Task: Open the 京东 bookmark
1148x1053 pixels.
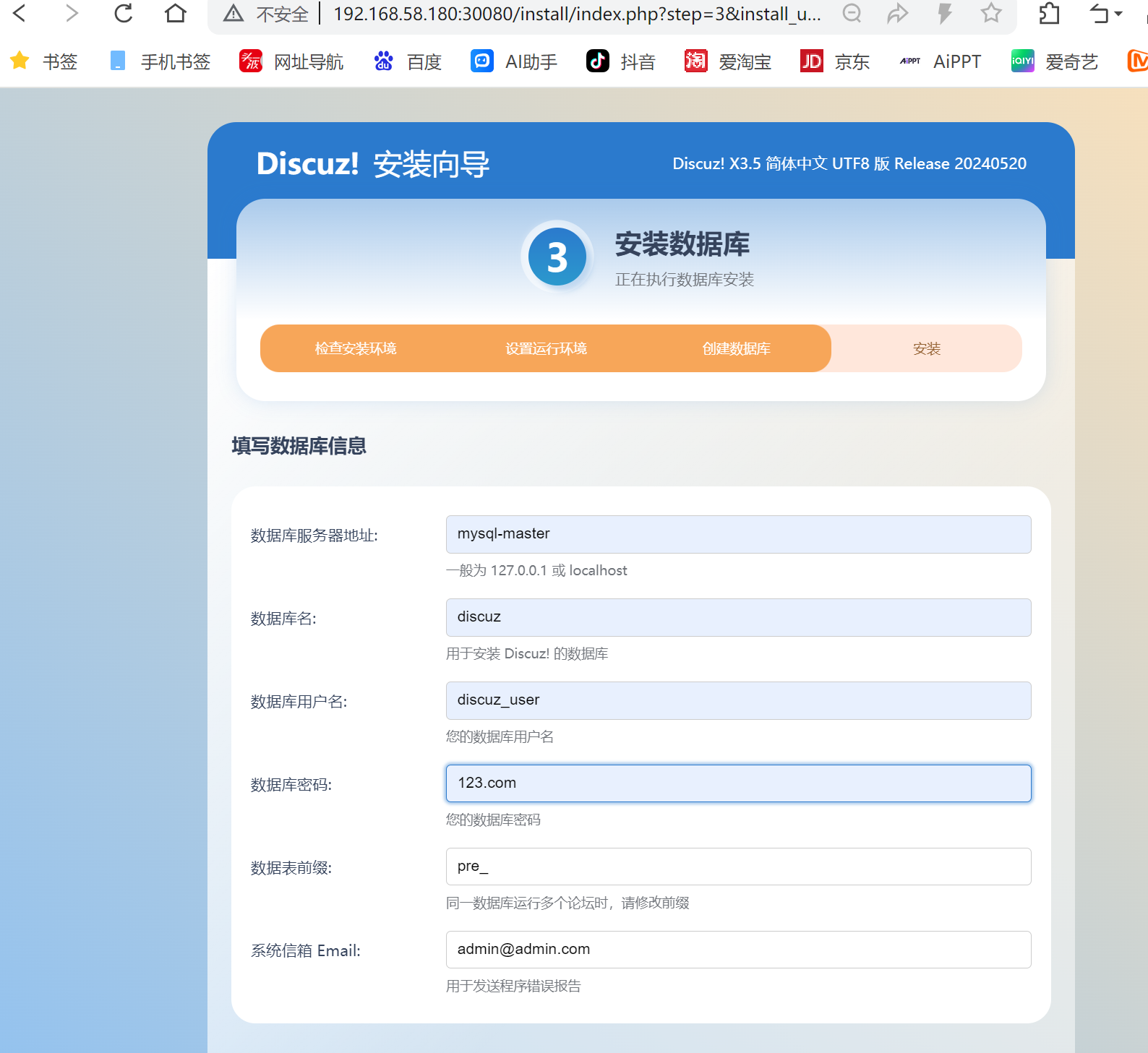Action: 835,61
